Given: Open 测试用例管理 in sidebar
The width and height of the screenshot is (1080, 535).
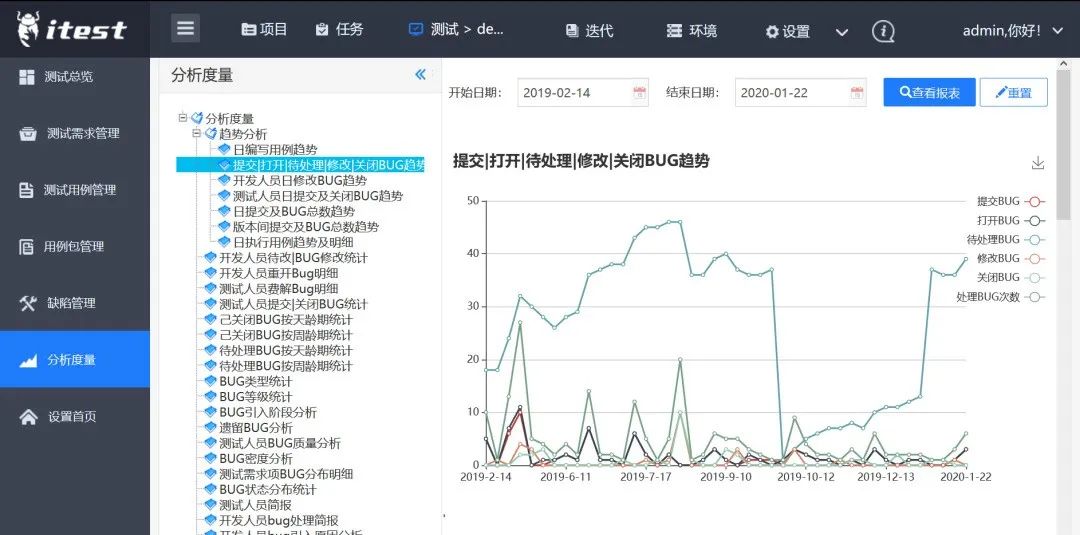Looking at the screenshot, I should point(74,190).
